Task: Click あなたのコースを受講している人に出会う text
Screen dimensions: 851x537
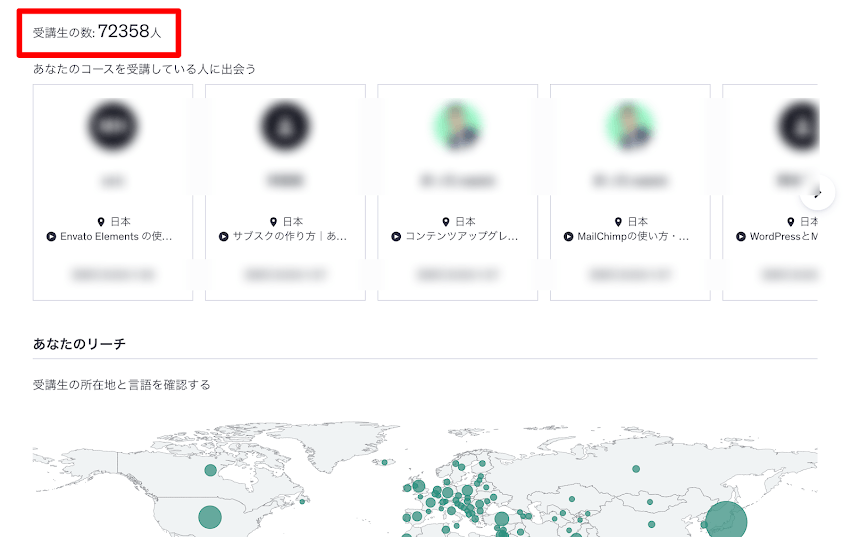Action: click(x=144, y=69)
